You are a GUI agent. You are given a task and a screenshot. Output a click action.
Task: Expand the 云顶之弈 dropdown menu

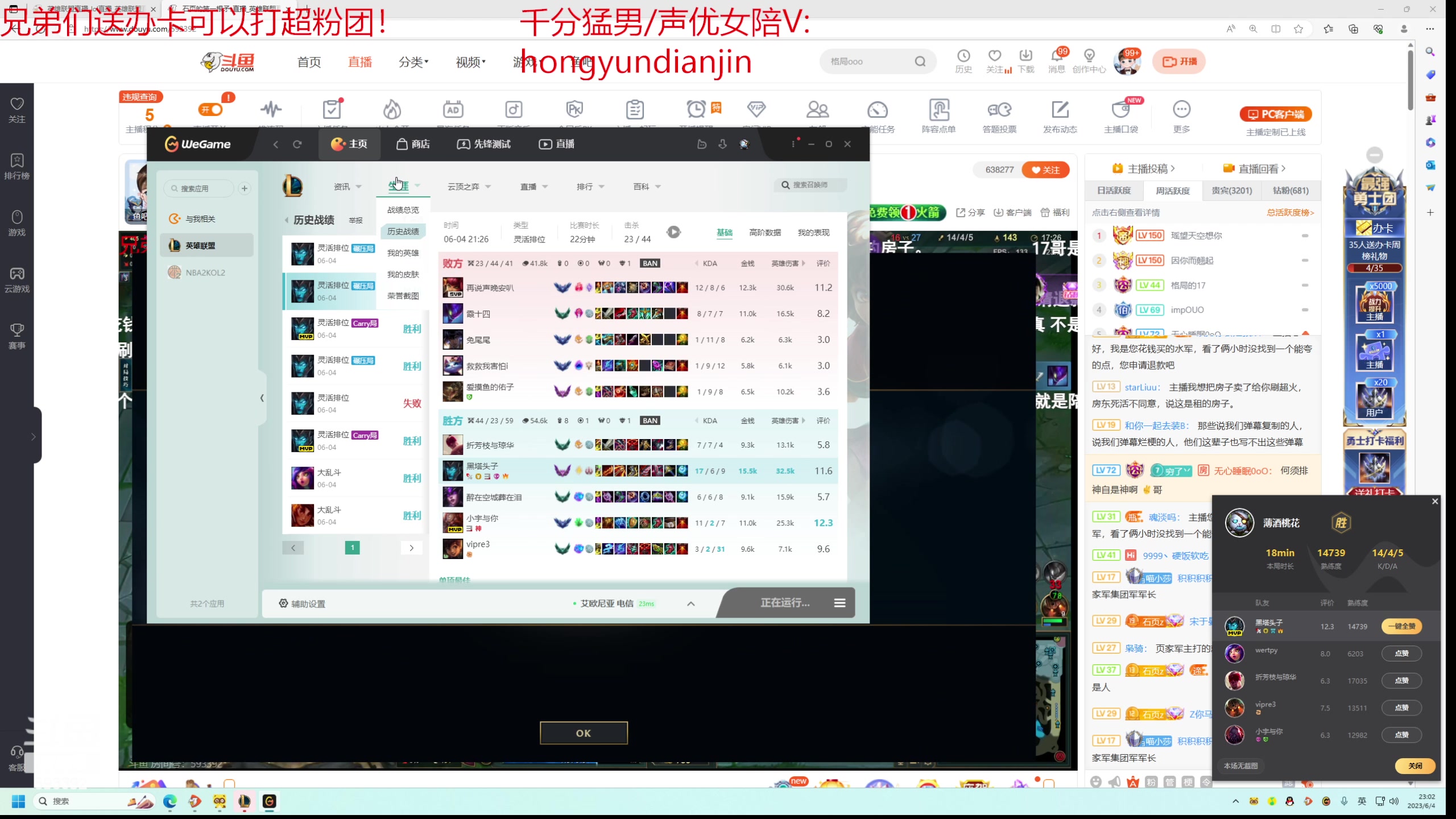tap(469, 187)
